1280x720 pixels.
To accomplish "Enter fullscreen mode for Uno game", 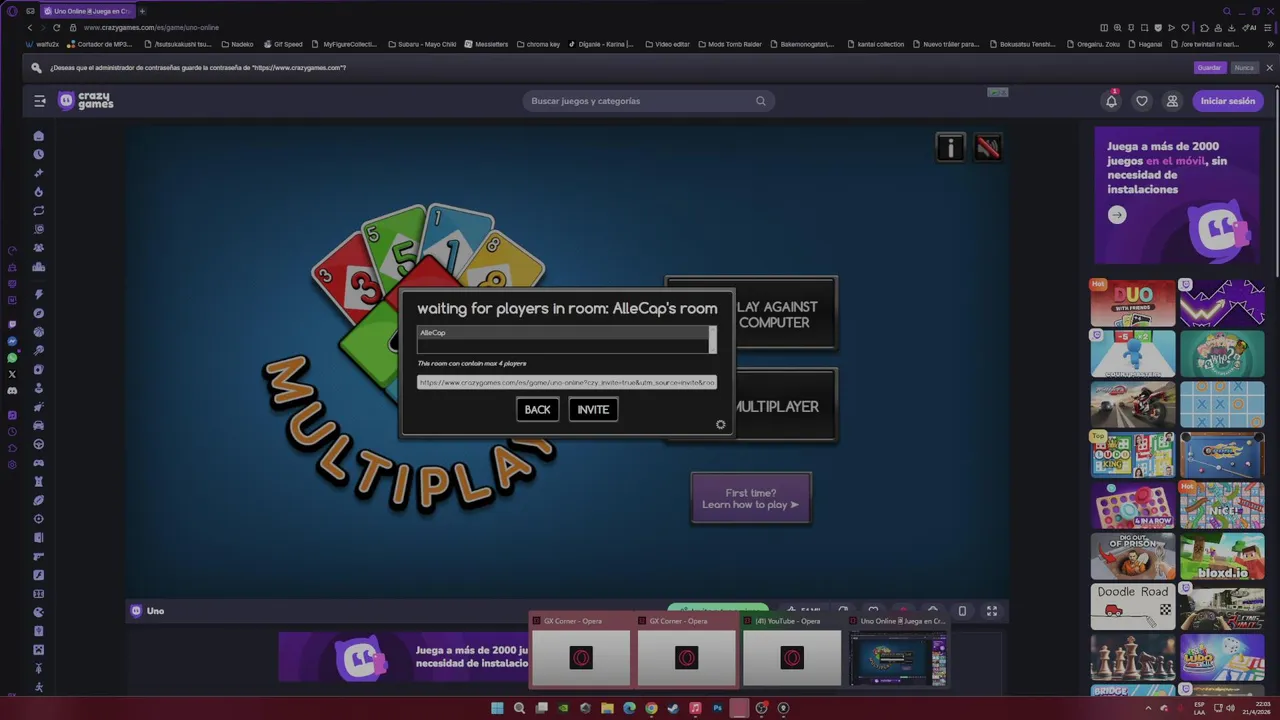I will point(992,611).
